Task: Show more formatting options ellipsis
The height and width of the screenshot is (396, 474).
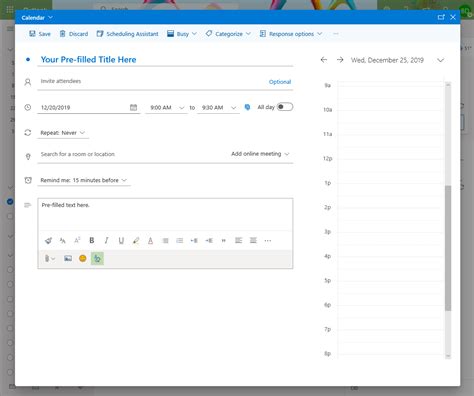Action: click(268, 240)
